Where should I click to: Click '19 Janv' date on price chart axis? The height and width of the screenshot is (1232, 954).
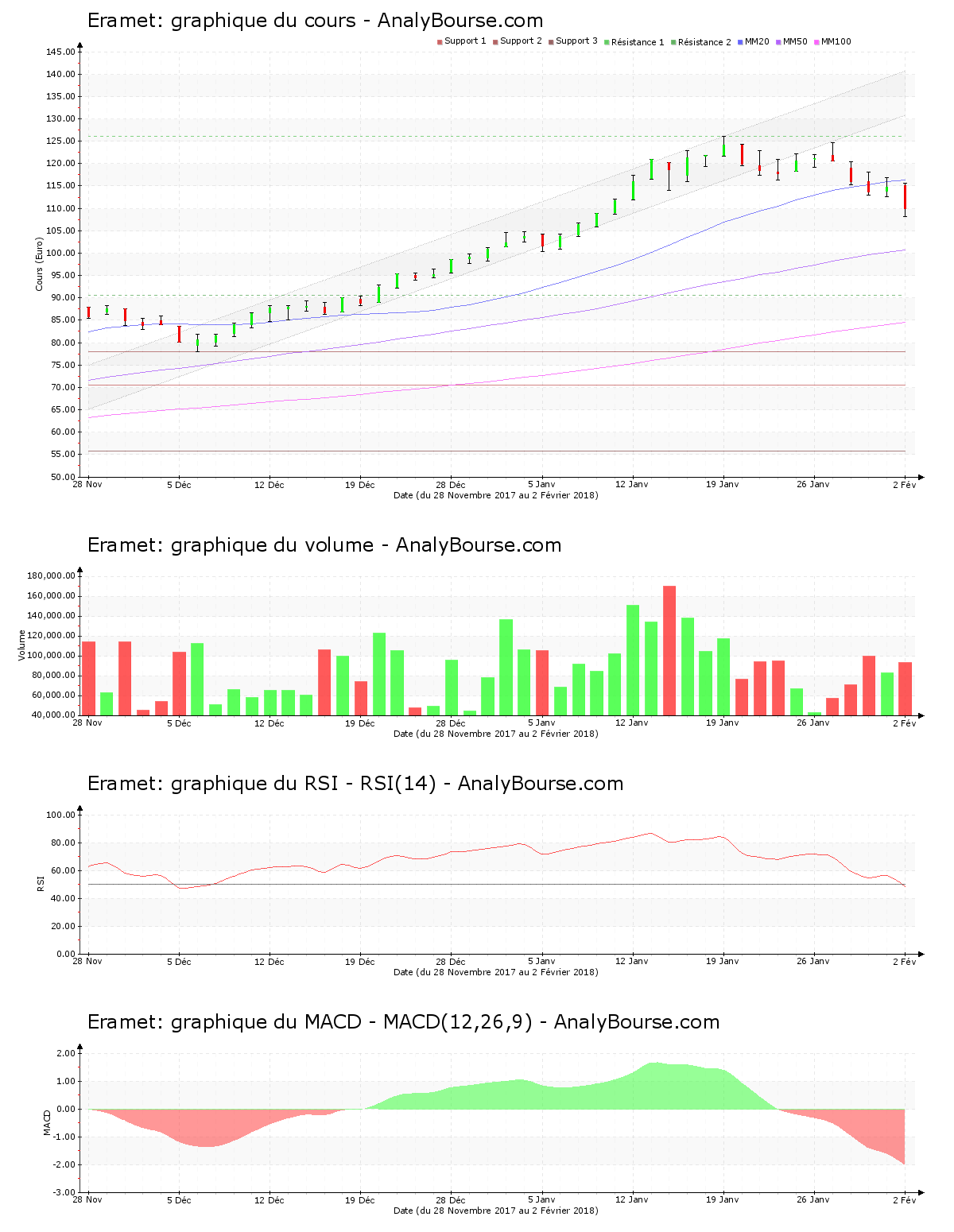pos(723,484)
